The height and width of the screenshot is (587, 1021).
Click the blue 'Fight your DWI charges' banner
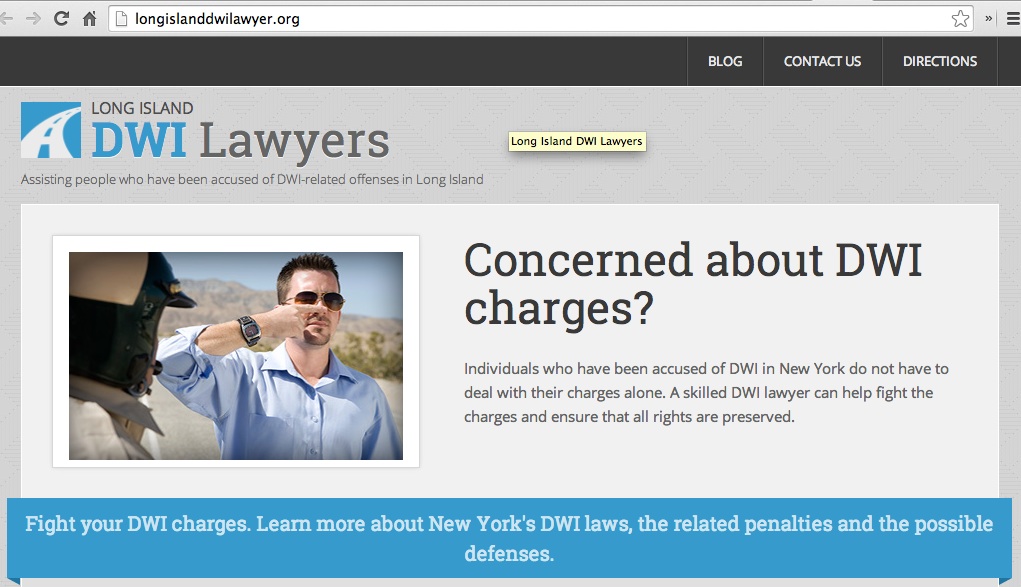509,538
